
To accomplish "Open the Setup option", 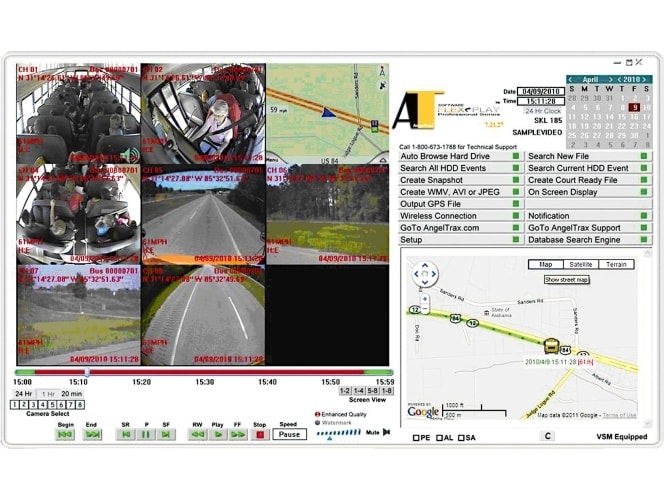I will point(461,240).
